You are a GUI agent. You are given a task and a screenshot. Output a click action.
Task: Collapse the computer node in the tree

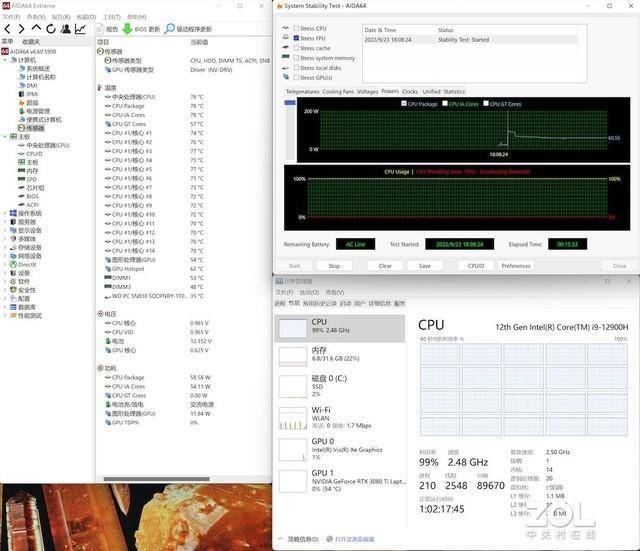(x=5, y=60)
